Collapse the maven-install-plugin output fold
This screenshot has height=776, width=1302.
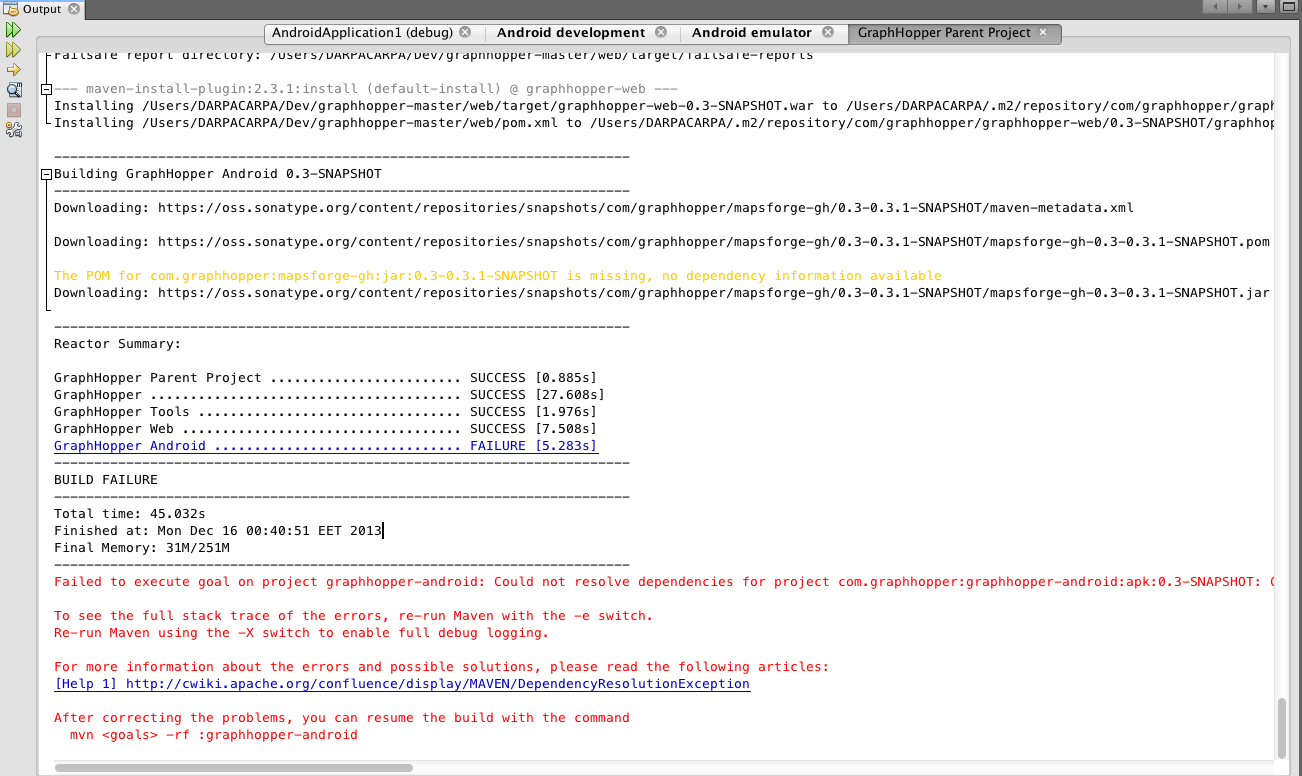(x=46, y=89)
